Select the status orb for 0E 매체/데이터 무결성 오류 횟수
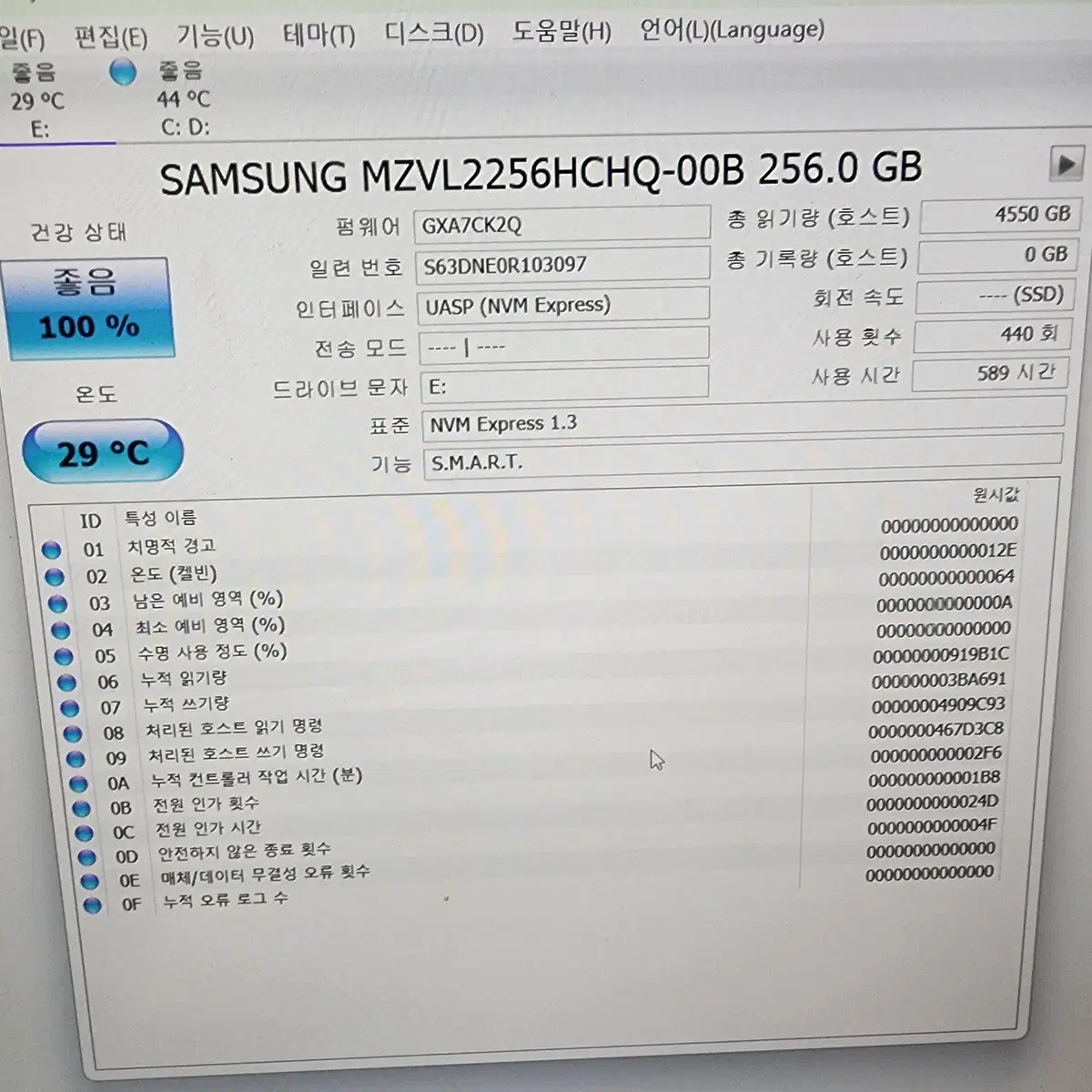 click(89, 881)
